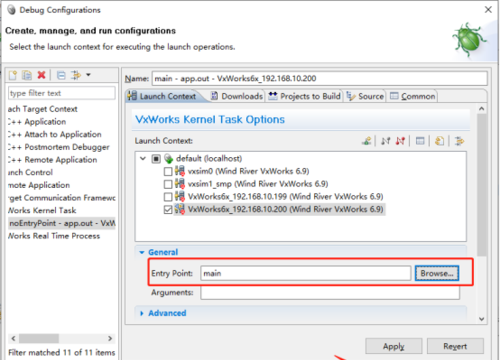
Task: Click the duplicate launch configuration icon
Action: (x=27, y=75)
